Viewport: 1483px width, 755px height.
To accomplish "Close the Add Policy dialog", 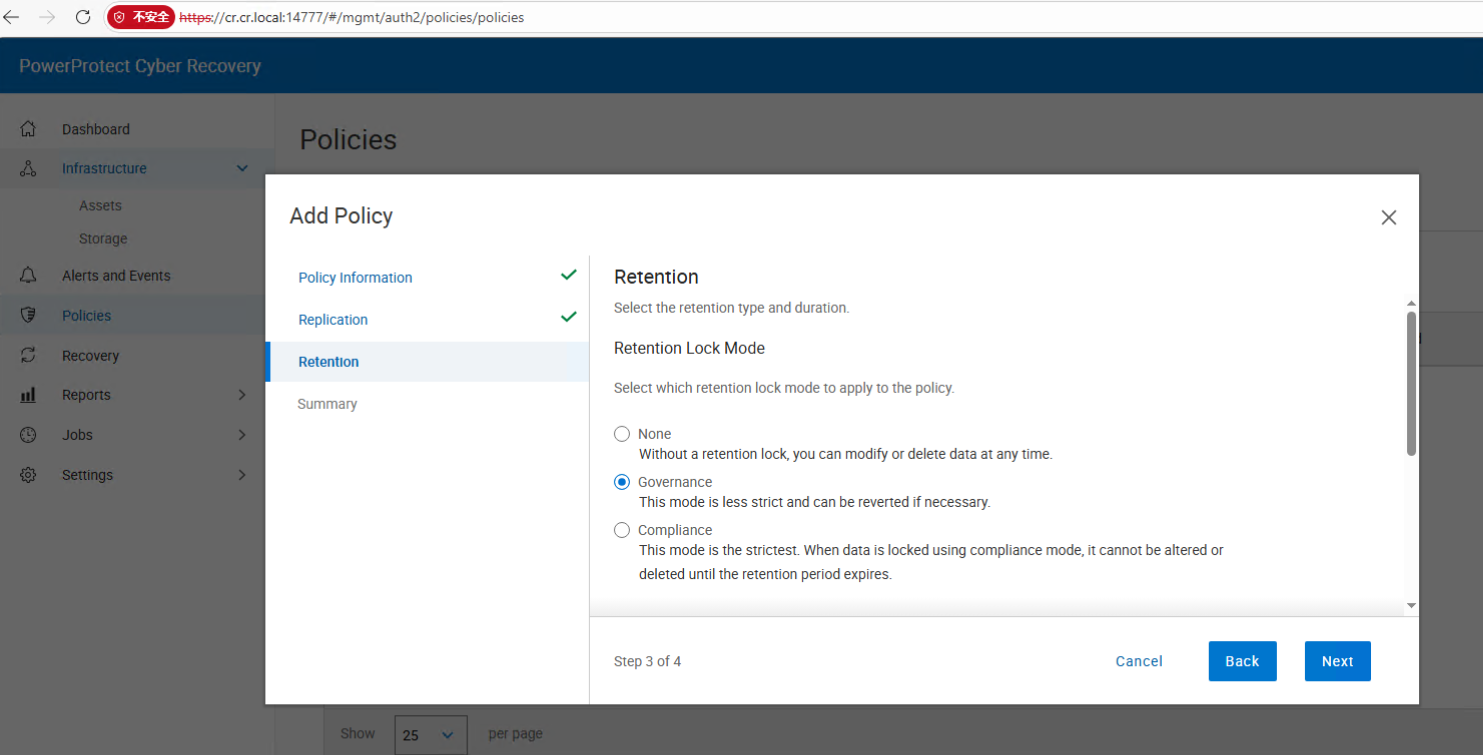I will (1388, 217).
